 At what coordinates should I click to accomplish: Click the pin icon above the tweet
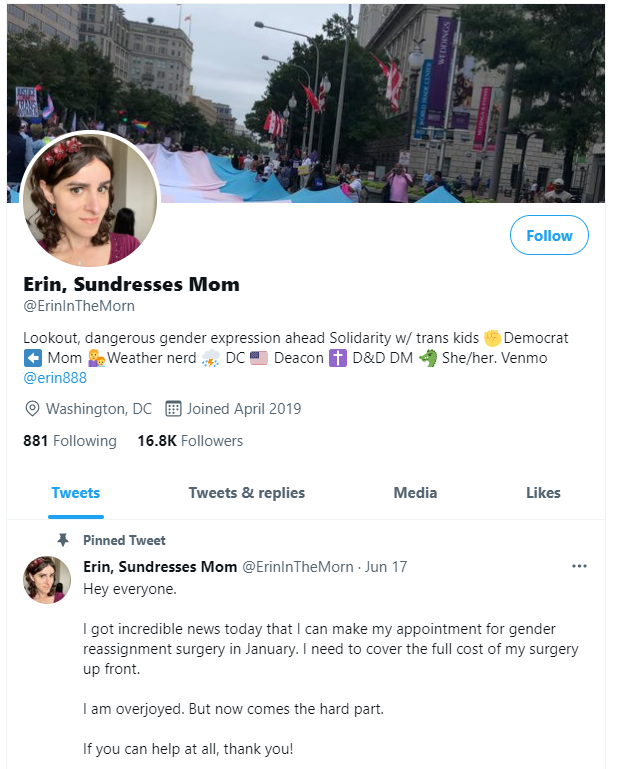coord(63,540)
